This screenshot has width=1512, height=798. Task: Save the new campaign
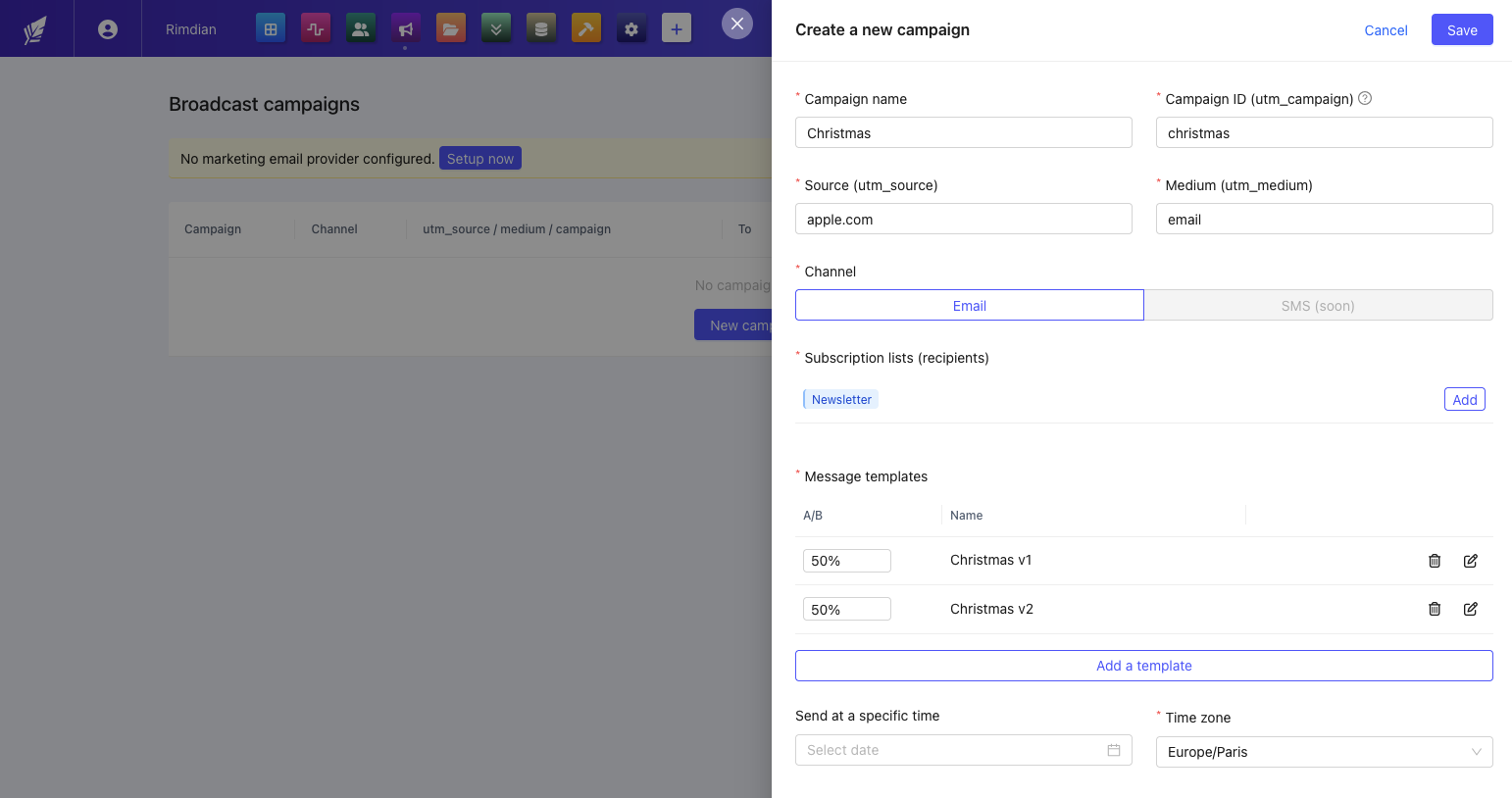[x=1462, y=29]
